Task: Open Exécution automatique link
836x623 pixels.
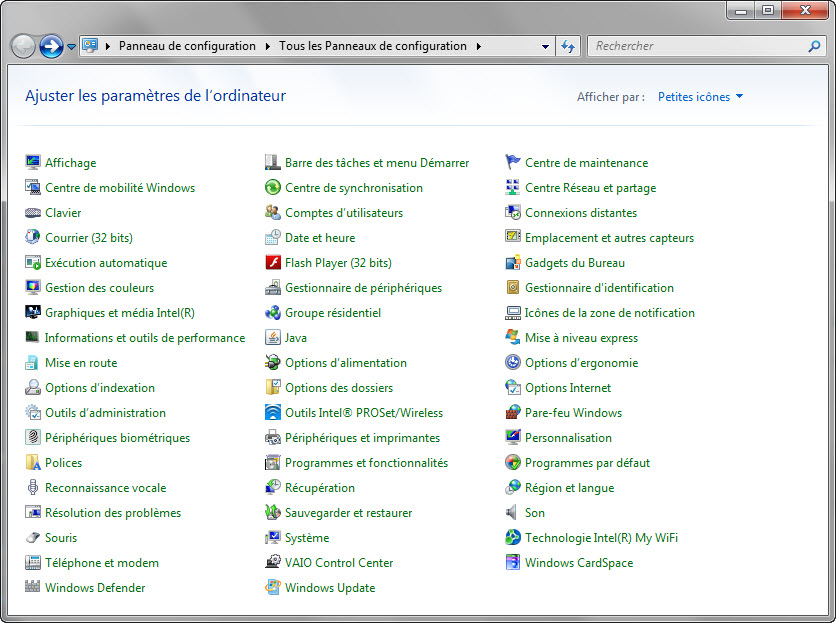Action: pos(106,262)
